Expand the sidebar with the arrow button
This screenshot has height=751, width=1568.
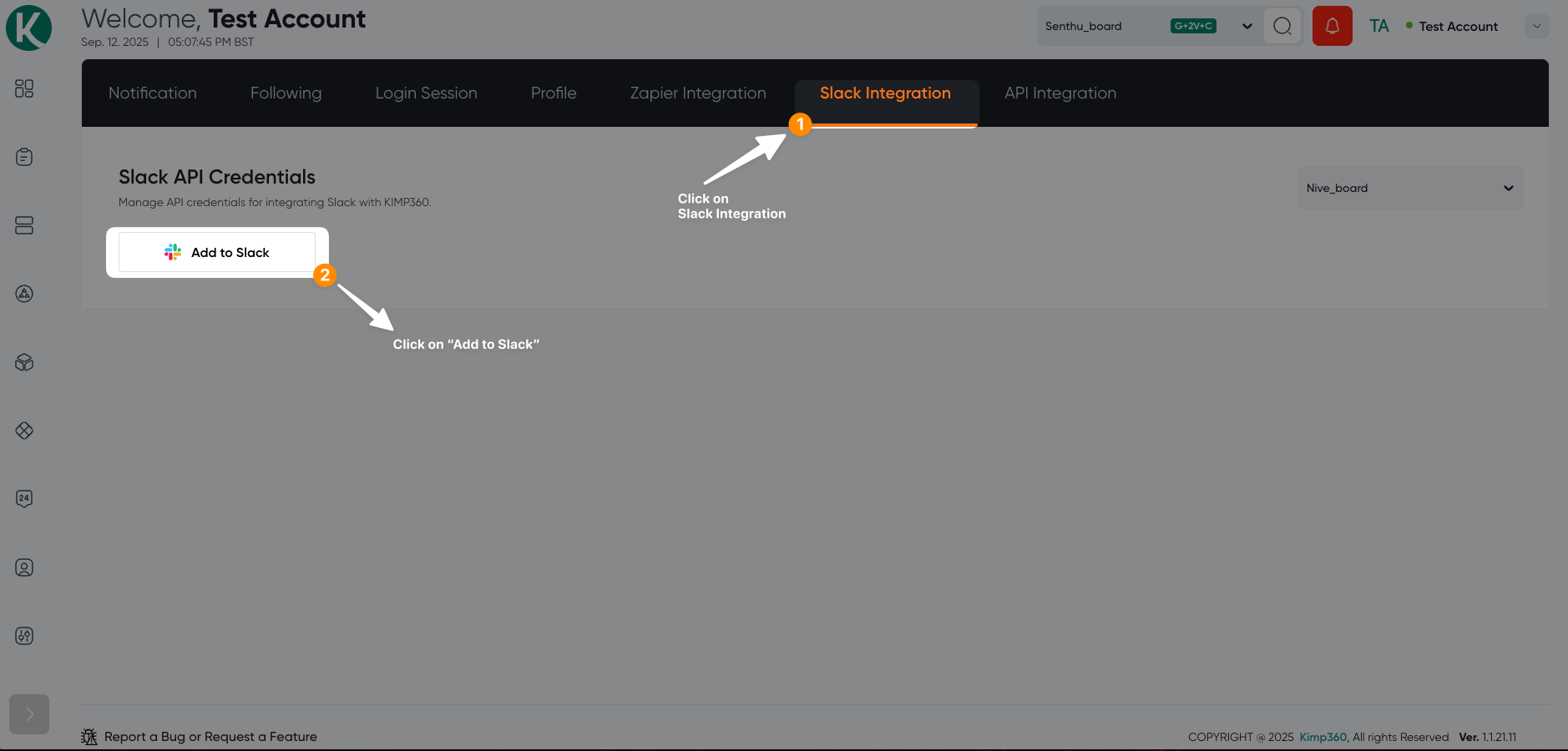[x=29, y=714]
